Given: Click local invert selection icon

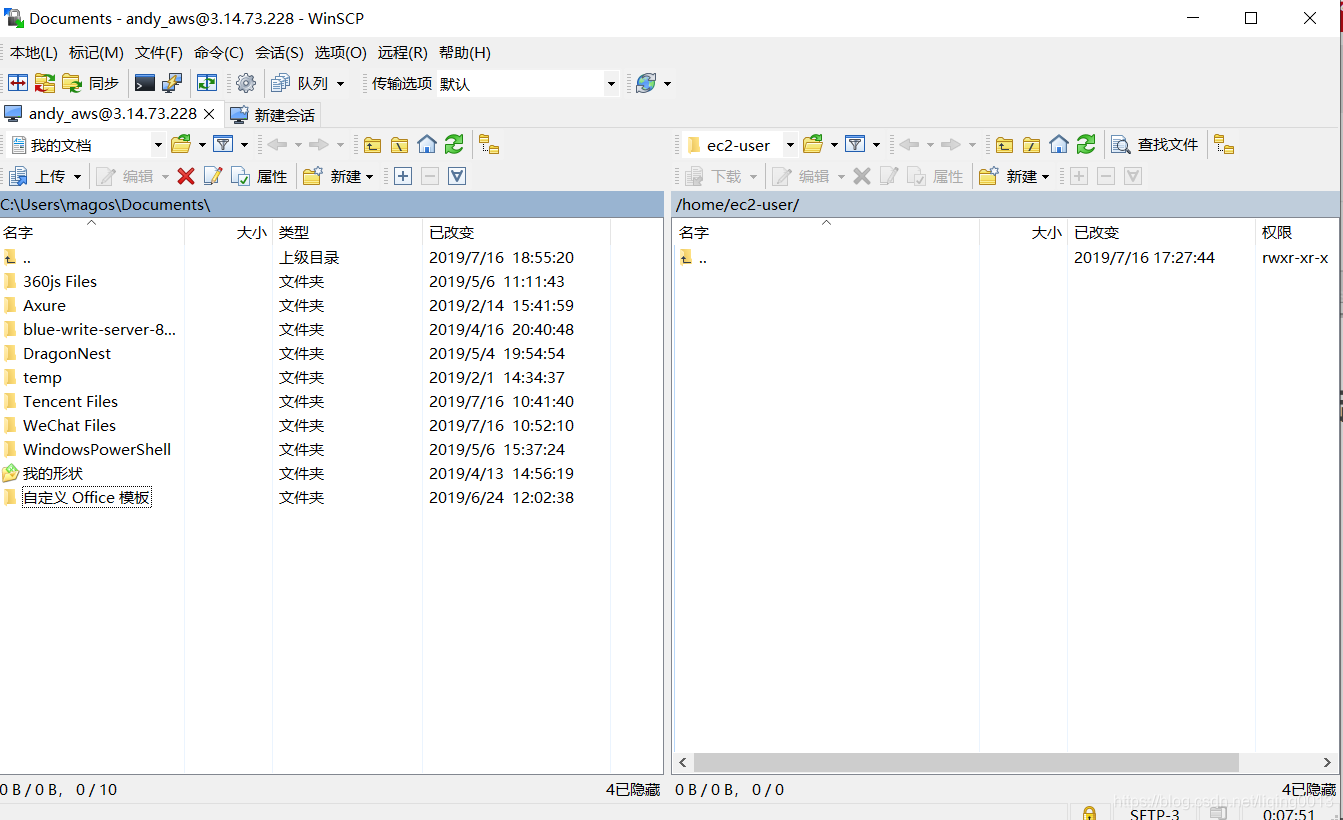Looking at the screenshot, I should [x=457, y=176].
